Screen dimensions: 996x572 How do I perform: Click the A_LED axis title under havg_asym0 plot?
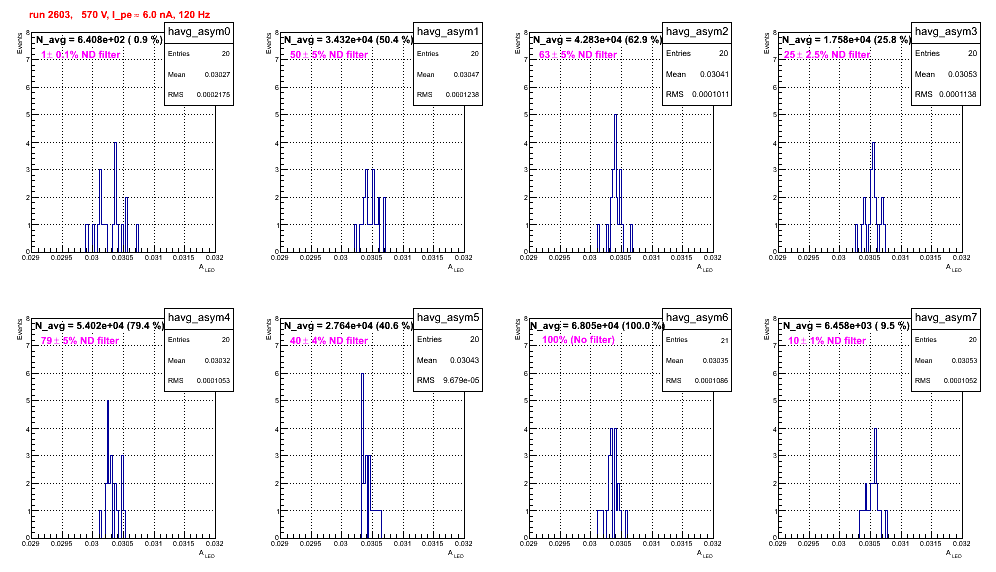207,268
